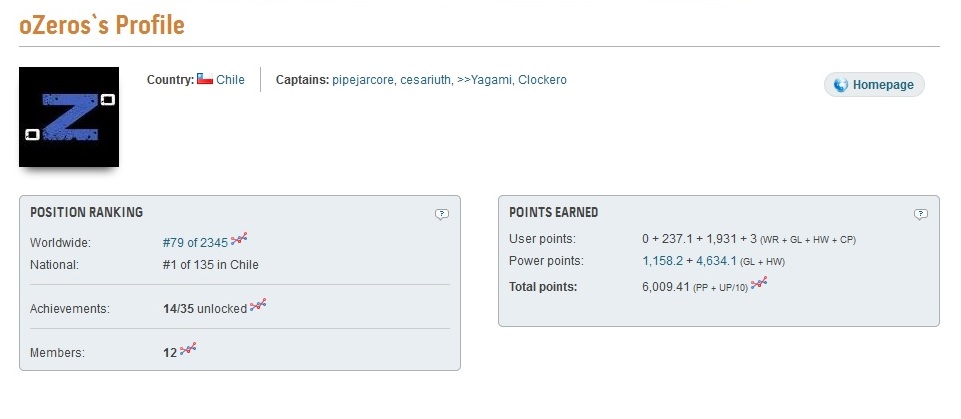Open the Chile country link
Viewport: 961px width, 419px height.
coord(231,80)
